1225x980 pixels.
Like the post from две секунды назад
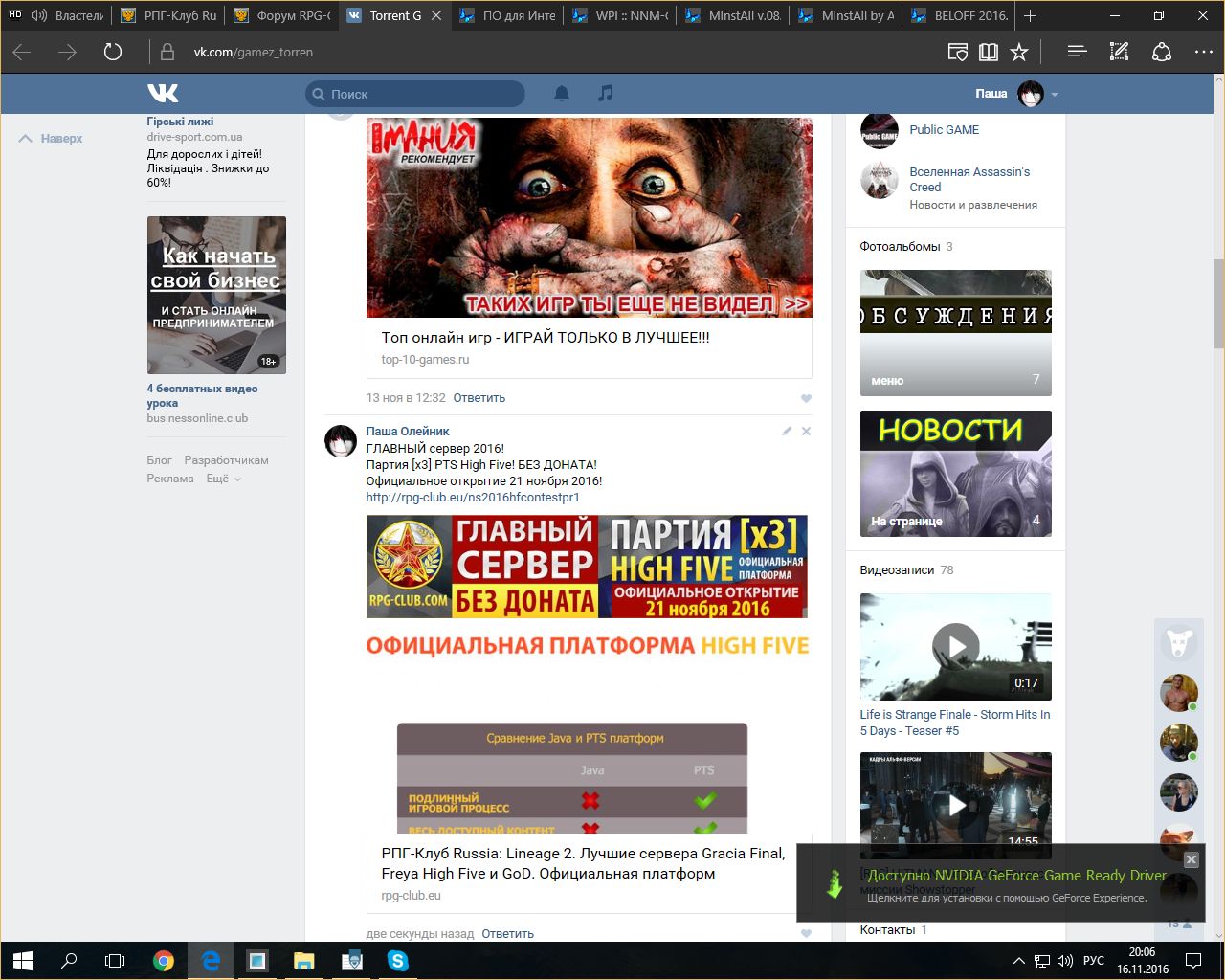pyautogui.click(x=806, y=933)
